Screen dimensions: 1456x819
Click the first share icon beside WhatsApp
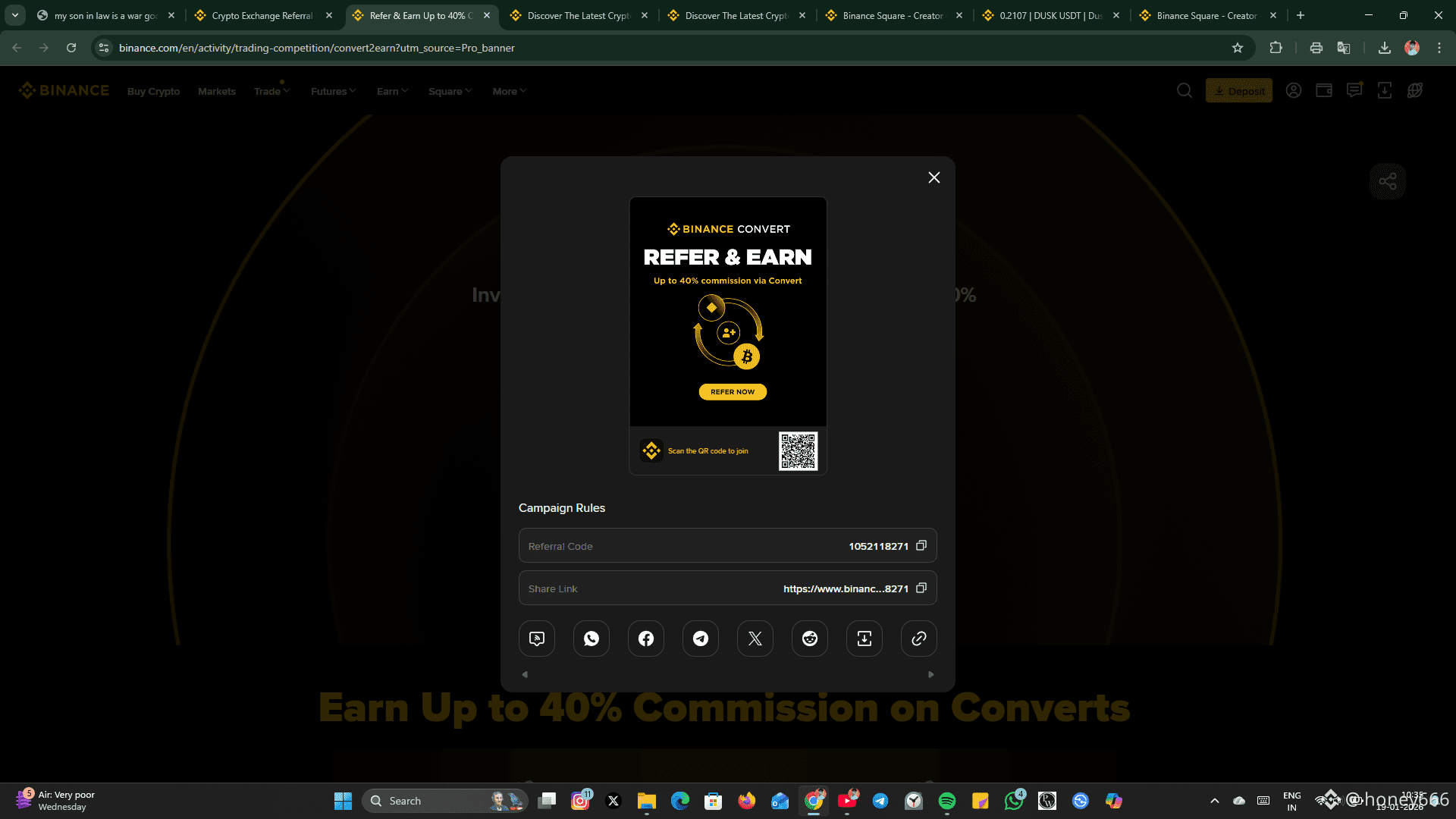click(x=537, y=639)
